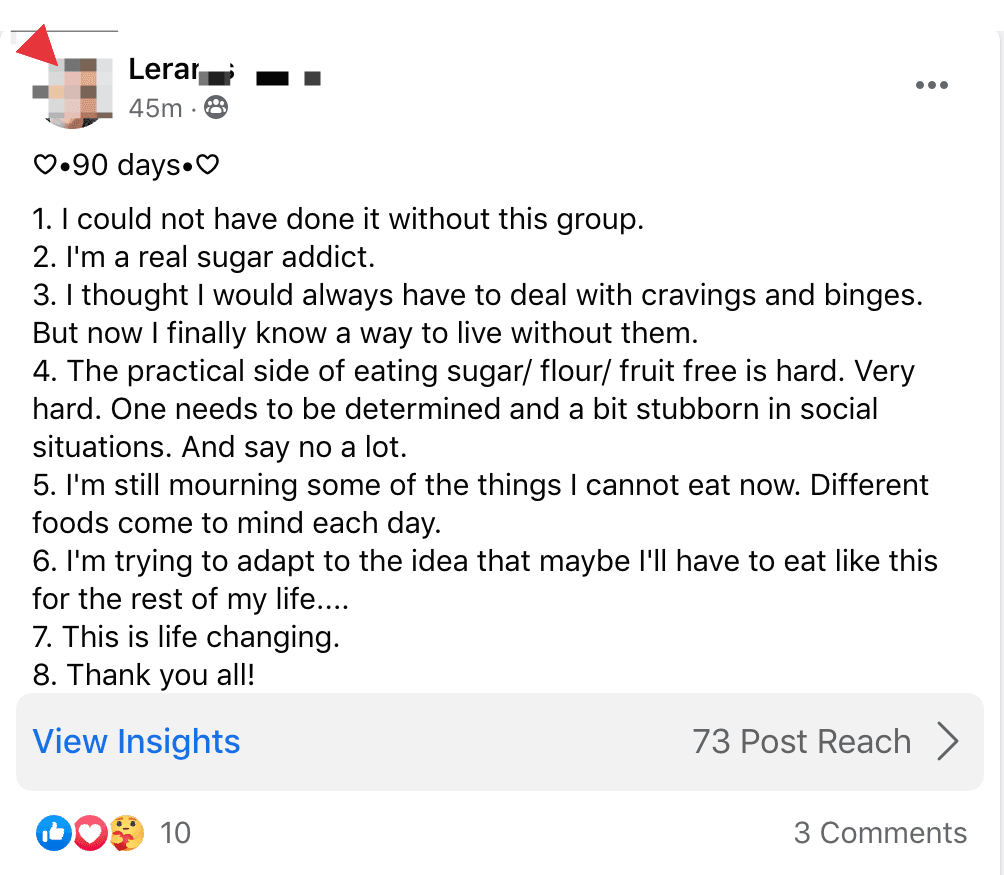Screen dimensions: 1004x875
Task: Click the "I'm still mourning" sentence
Action: [x=480, y=485]
